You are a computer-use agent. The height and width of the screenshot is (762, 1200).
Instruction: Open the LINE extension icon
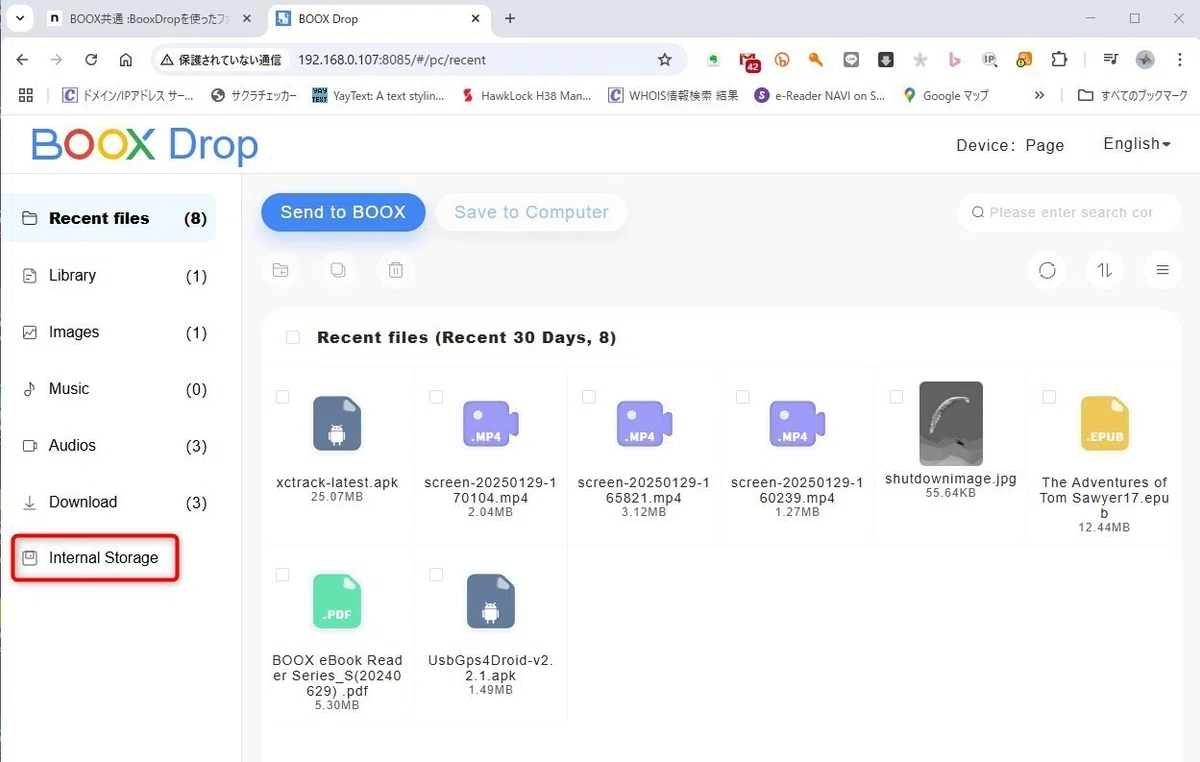[x=851, y=60]
